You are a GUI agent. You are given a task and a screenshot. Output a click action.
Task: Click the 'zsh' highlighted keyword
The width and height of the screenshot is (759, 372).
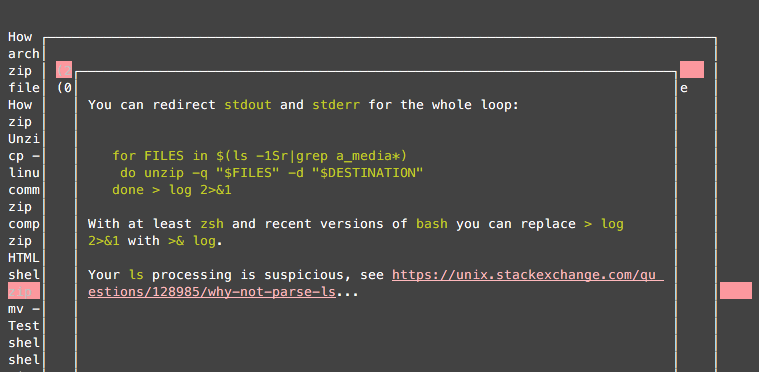pyautogui.click(x=212, y=224)
